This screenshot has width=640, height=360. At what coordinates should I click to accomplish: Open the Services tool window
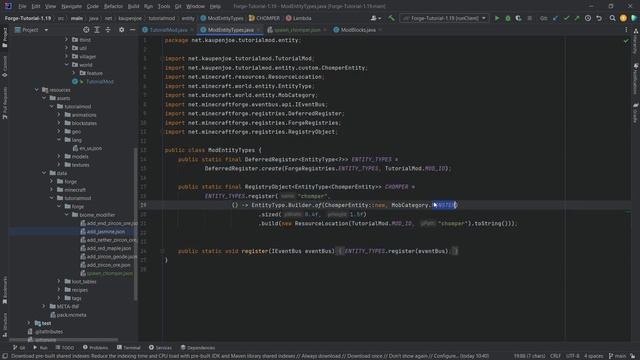tap(160, 348)
